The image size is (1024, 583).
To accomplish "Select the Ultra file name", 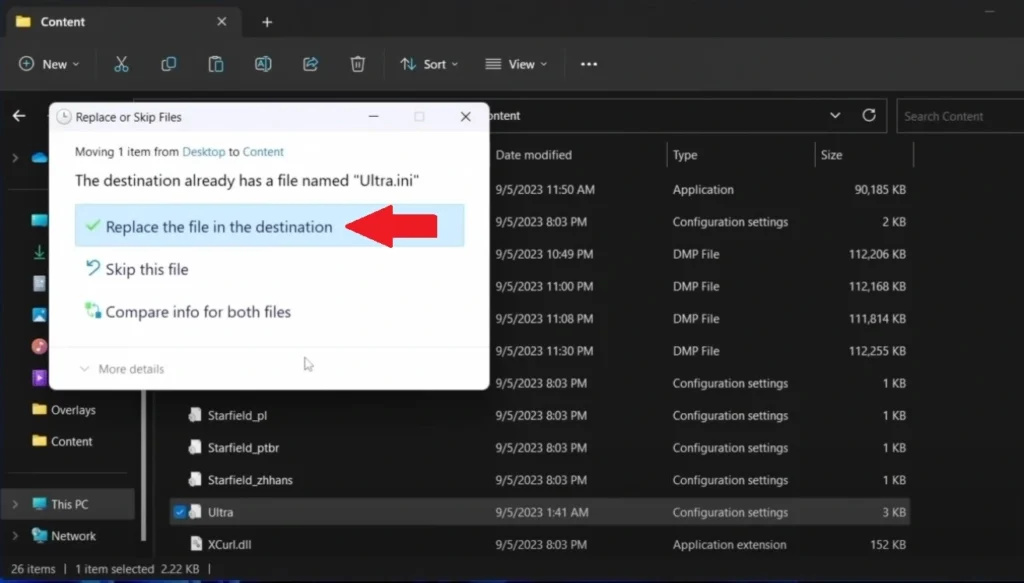I will pyautogui.click(x=221, y=512).
